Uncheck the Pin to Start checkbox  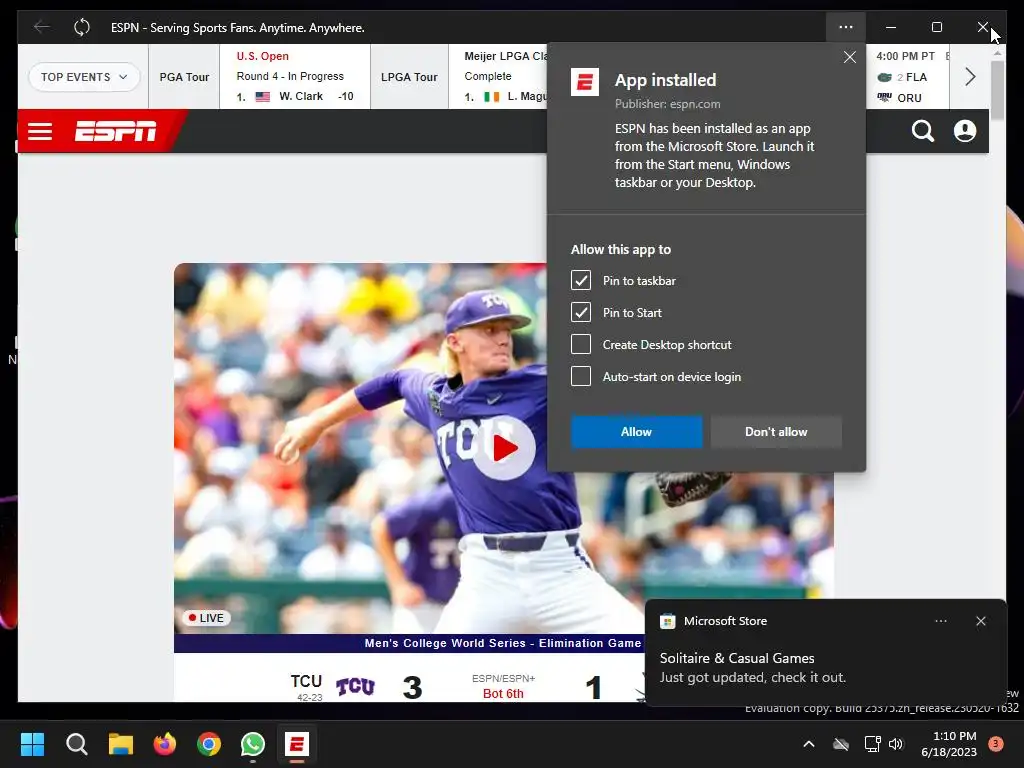[x=581, y=312]
